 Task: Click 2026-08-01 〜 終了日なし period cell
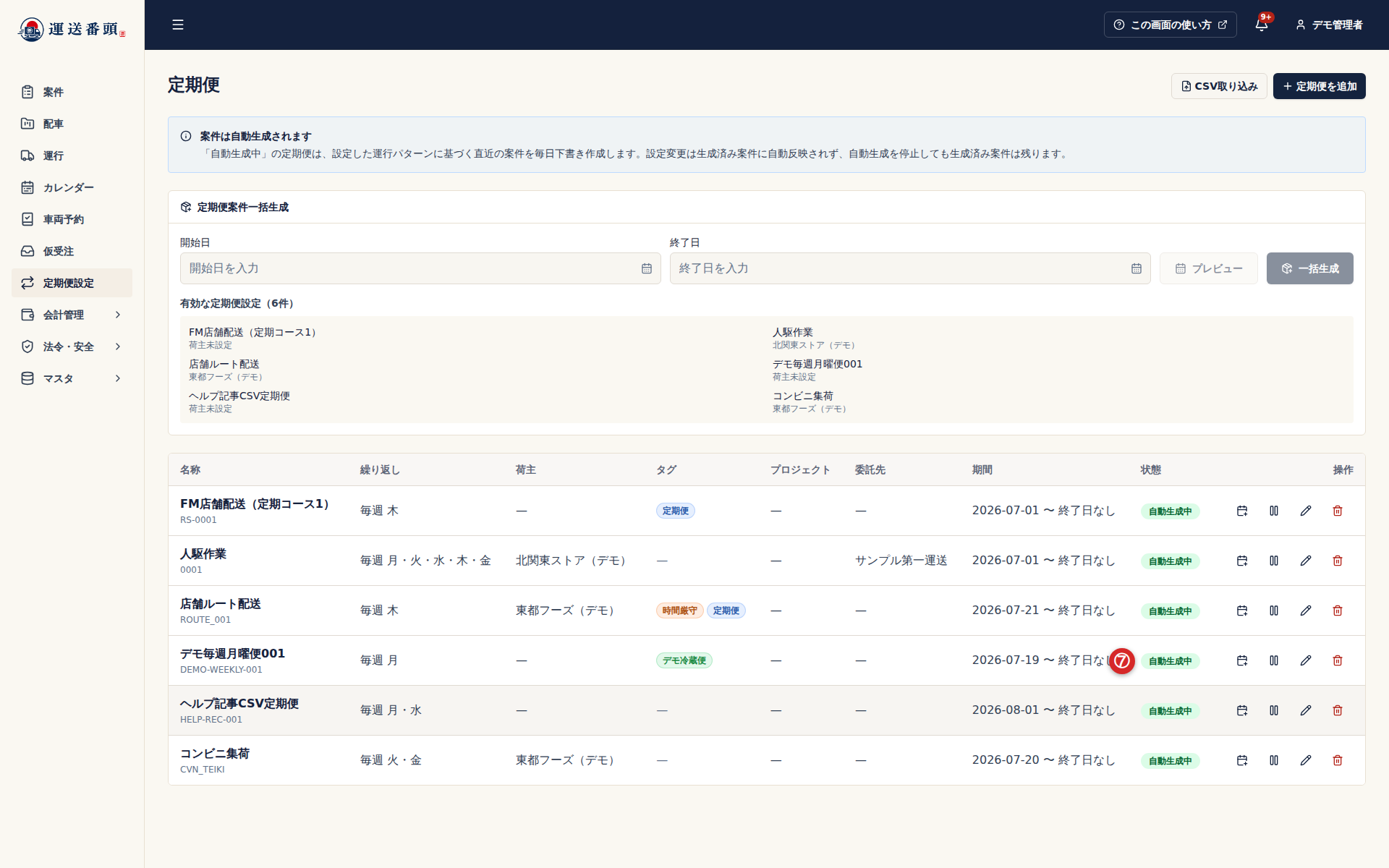pos(1043,710)
